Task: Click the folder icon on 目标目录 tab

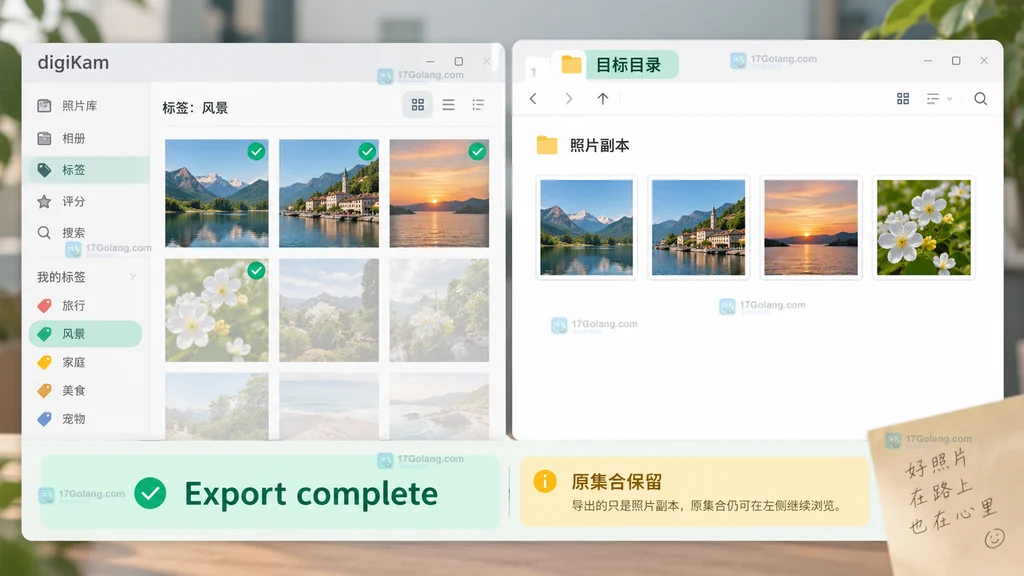Action: tap(571, 64)
